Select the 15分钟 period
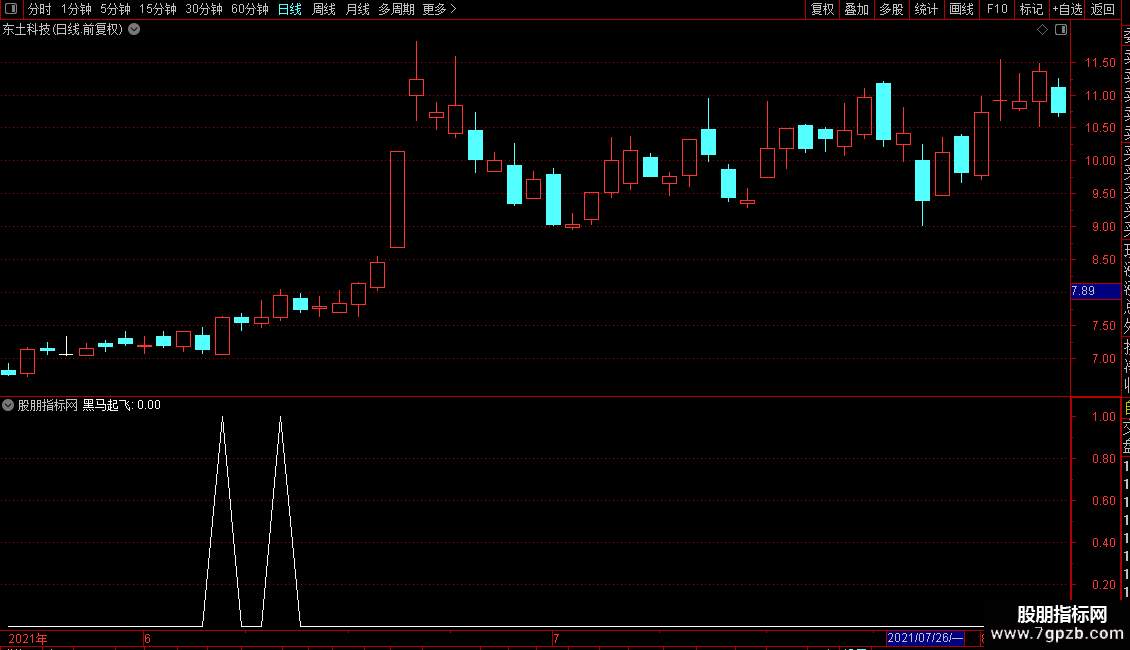This screenshot has height=650, width=1130. (x=157, y=9)
